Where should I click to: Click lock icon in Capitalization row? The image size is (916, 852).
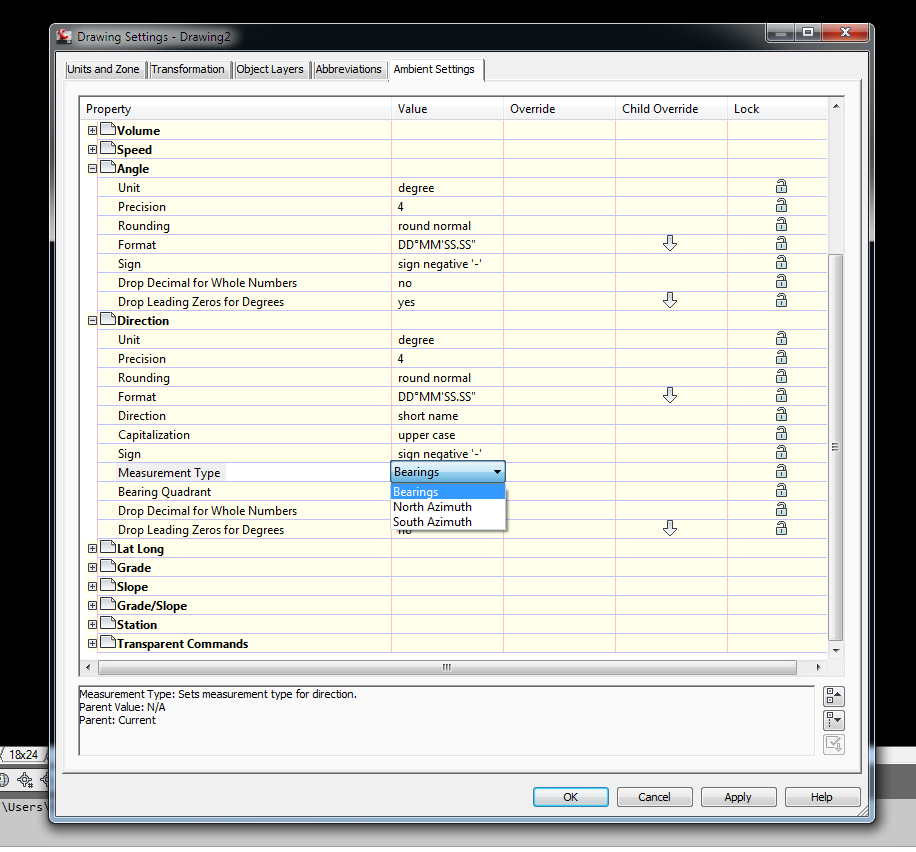(x=781, y=434)
